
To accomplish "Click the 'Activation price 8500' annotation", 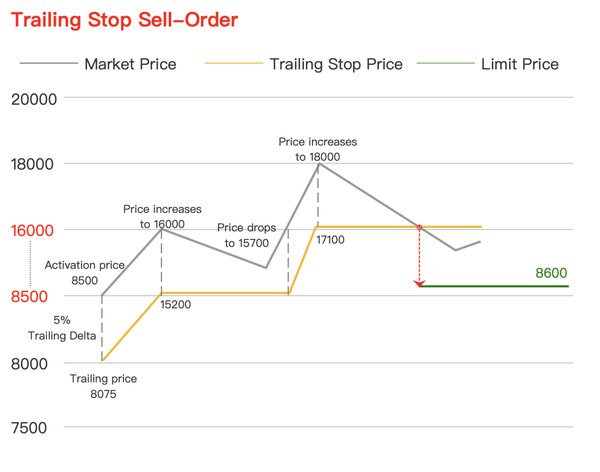I will pos(85,273).
